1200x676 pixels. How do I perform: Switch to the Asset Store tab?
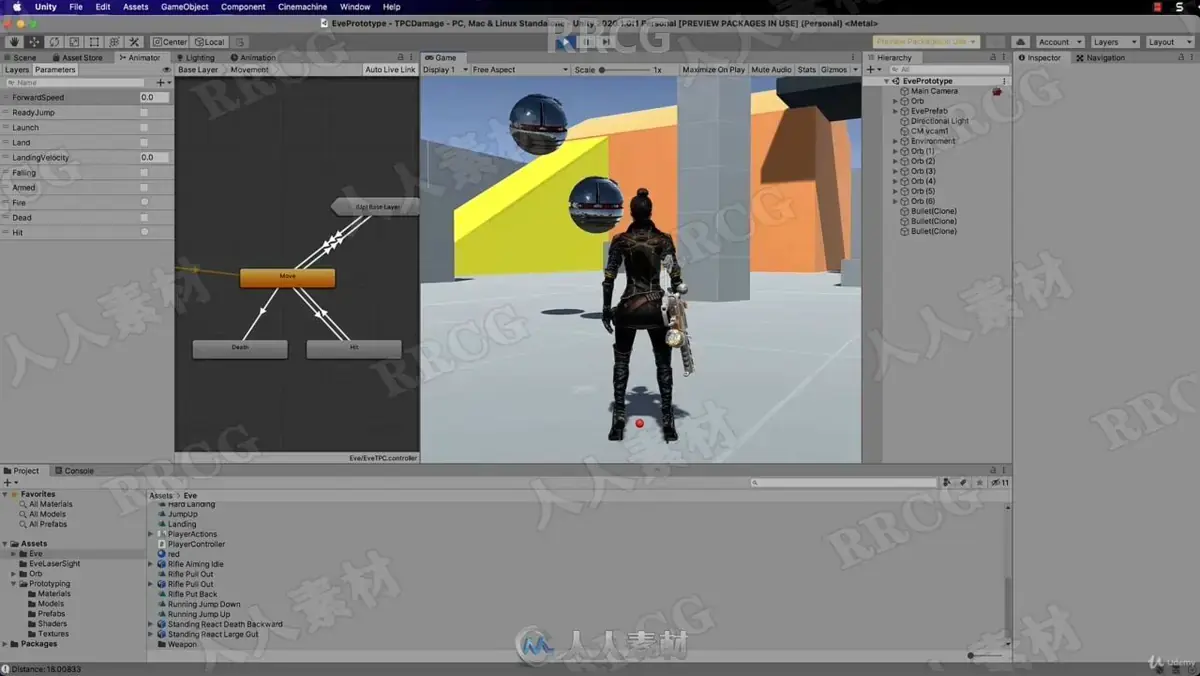point(77,58)
